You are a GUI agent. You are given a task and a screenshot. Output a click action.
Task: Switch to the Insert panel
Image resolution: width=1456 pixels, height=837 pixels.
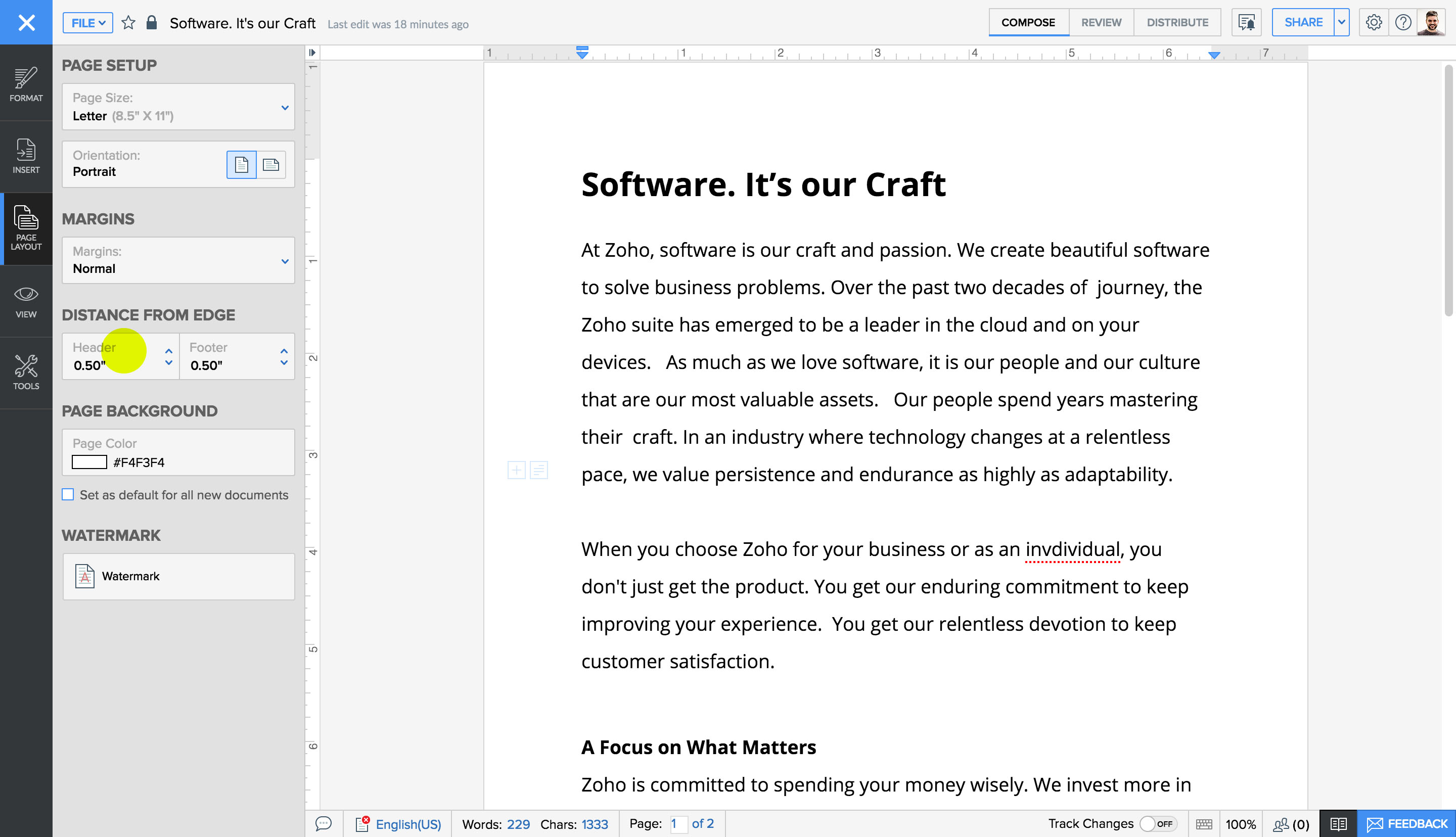pyautogui.click(x=26, y=156)
